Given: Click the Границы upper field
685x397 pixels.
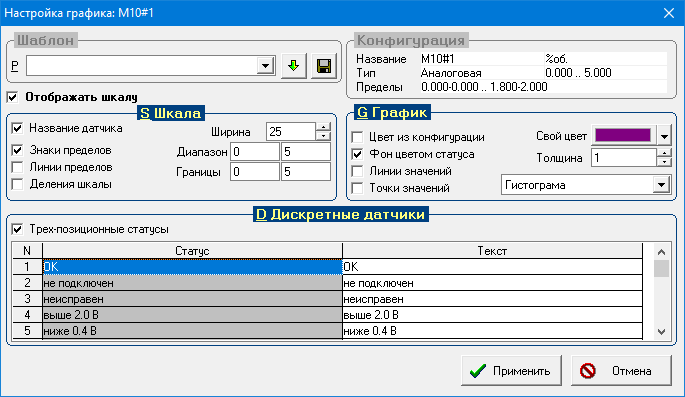Looking at the screenshot, I should click(x=306, y=172).
